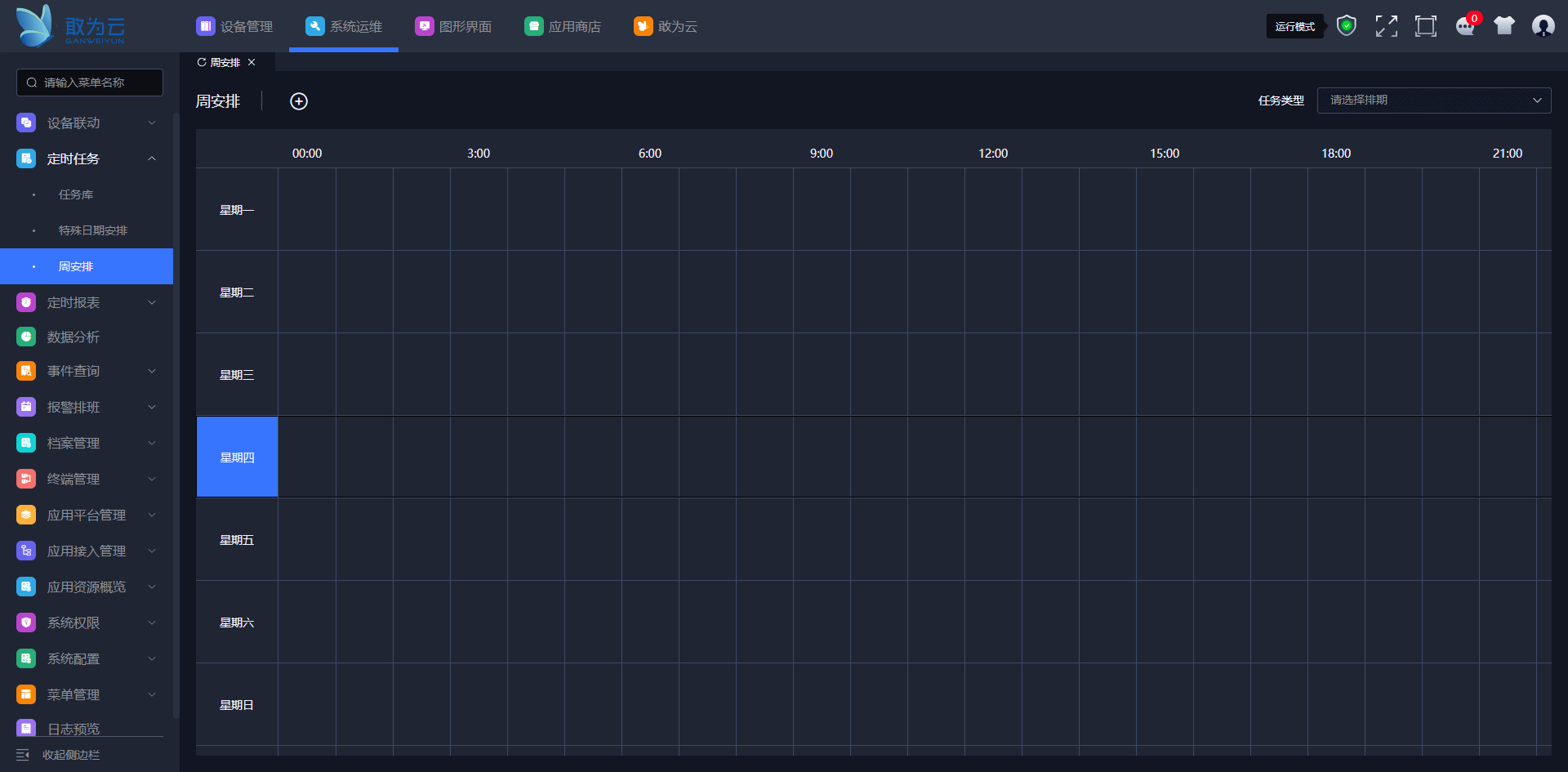Select the highlighted 星期四 row header
This screenshot has width=1568, height=772.
(237, 457)
